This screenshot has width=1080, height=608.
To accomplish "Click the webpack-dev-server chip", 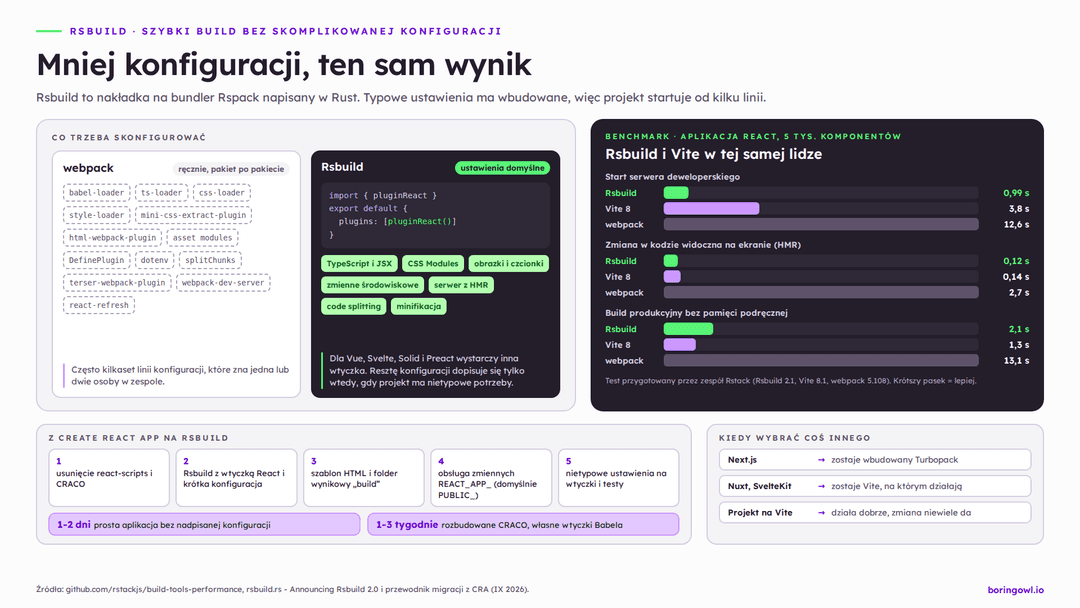I will (x=223, y=282).
